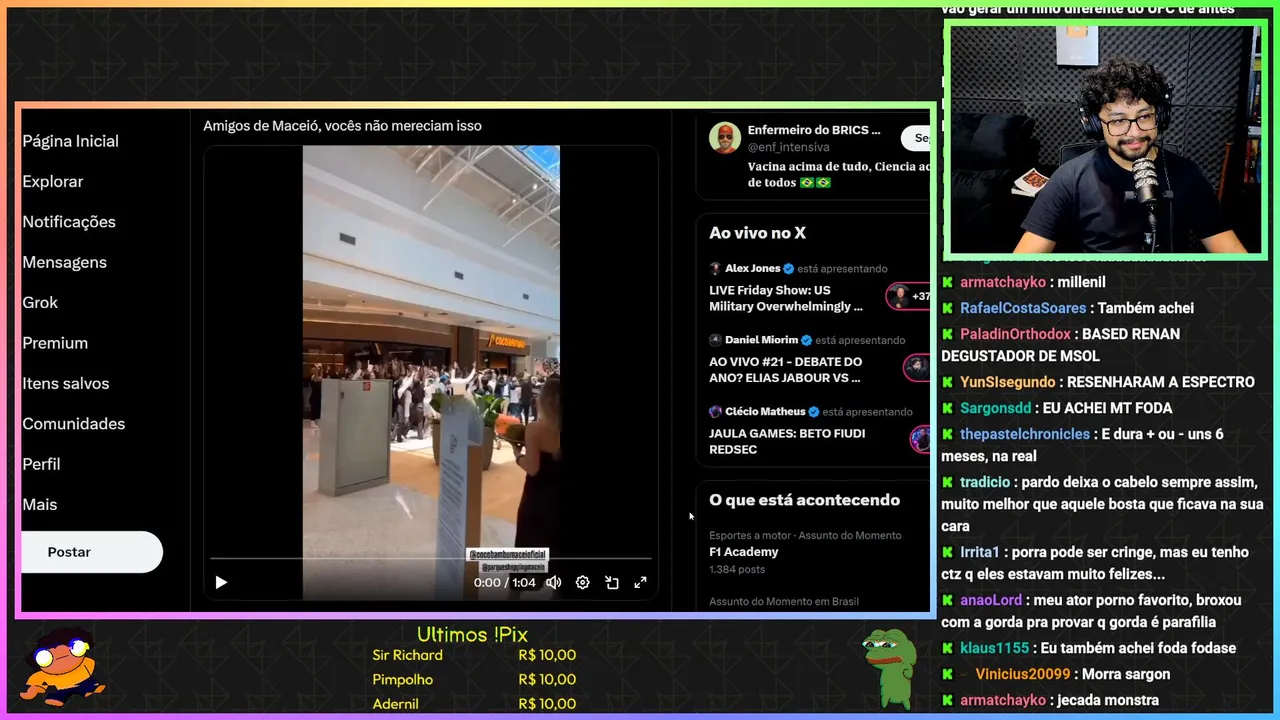Open Assunto do Momento em Brasil topic

tap(784, 601)
